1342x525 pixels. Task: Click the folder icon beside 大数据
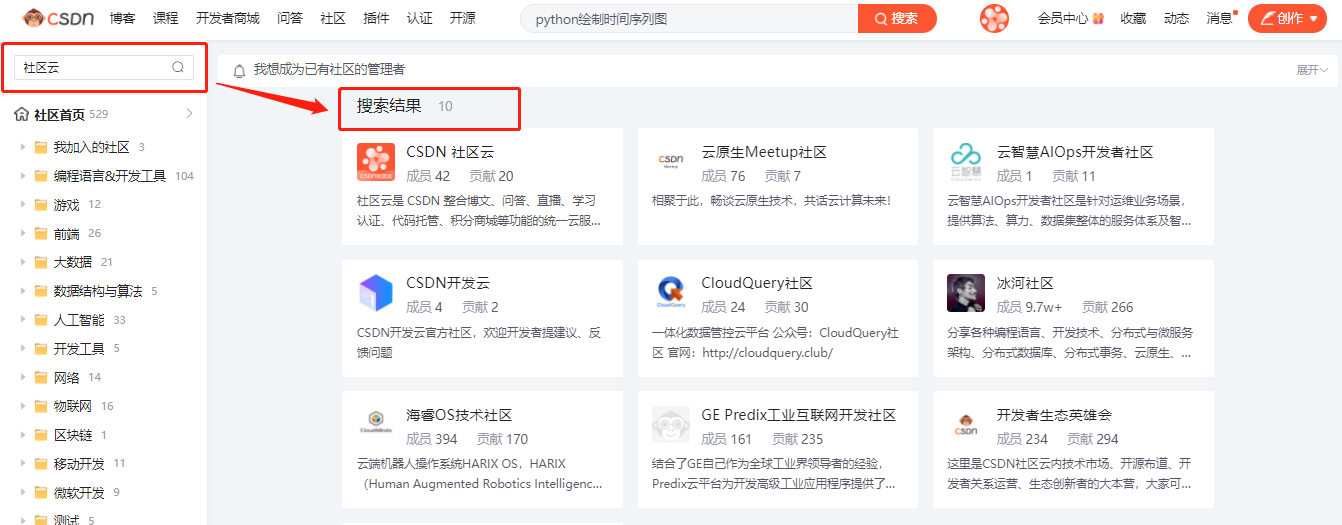tap(41, 262)
